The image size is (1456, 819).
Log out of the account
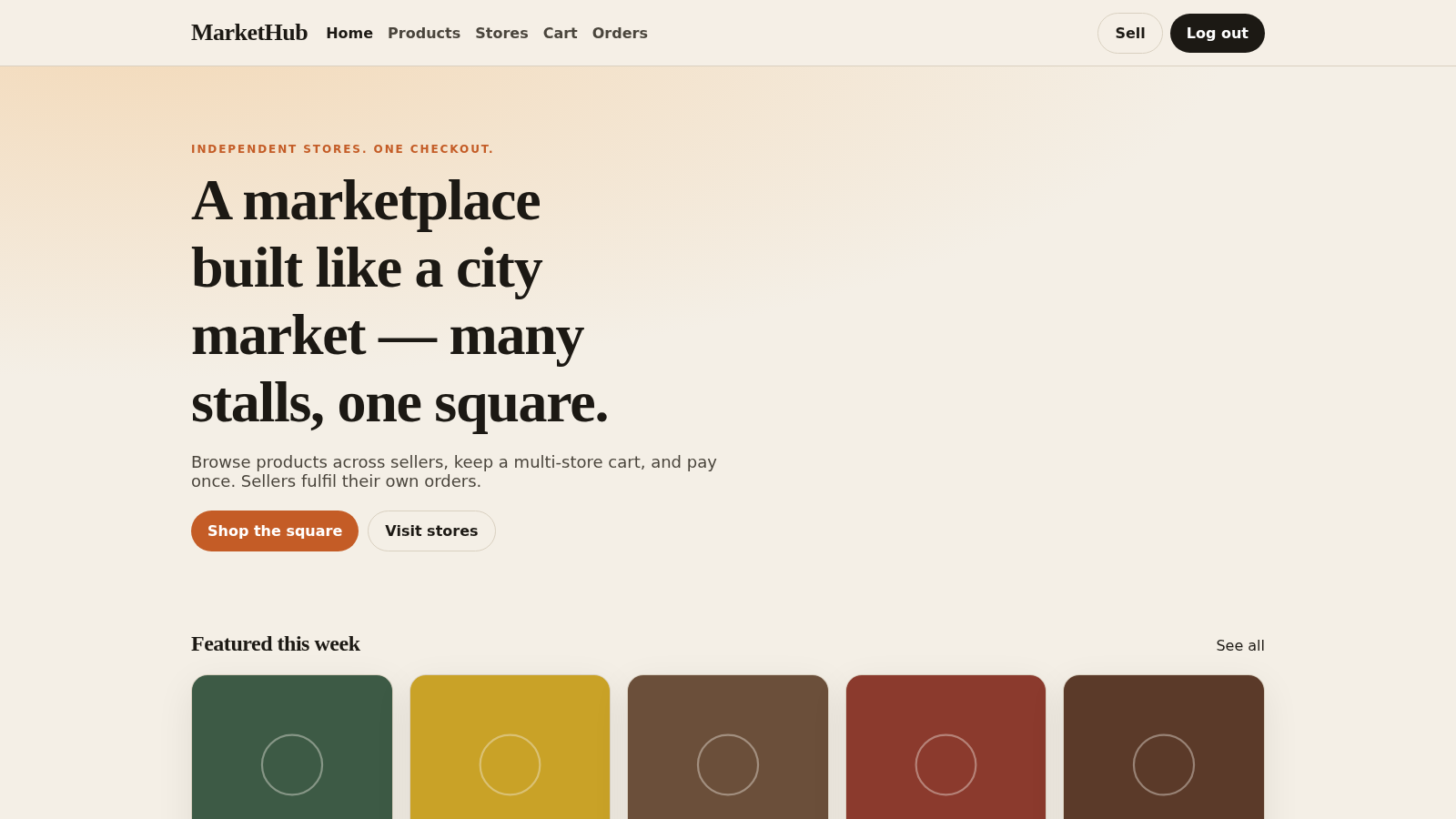coord(1218,33)
